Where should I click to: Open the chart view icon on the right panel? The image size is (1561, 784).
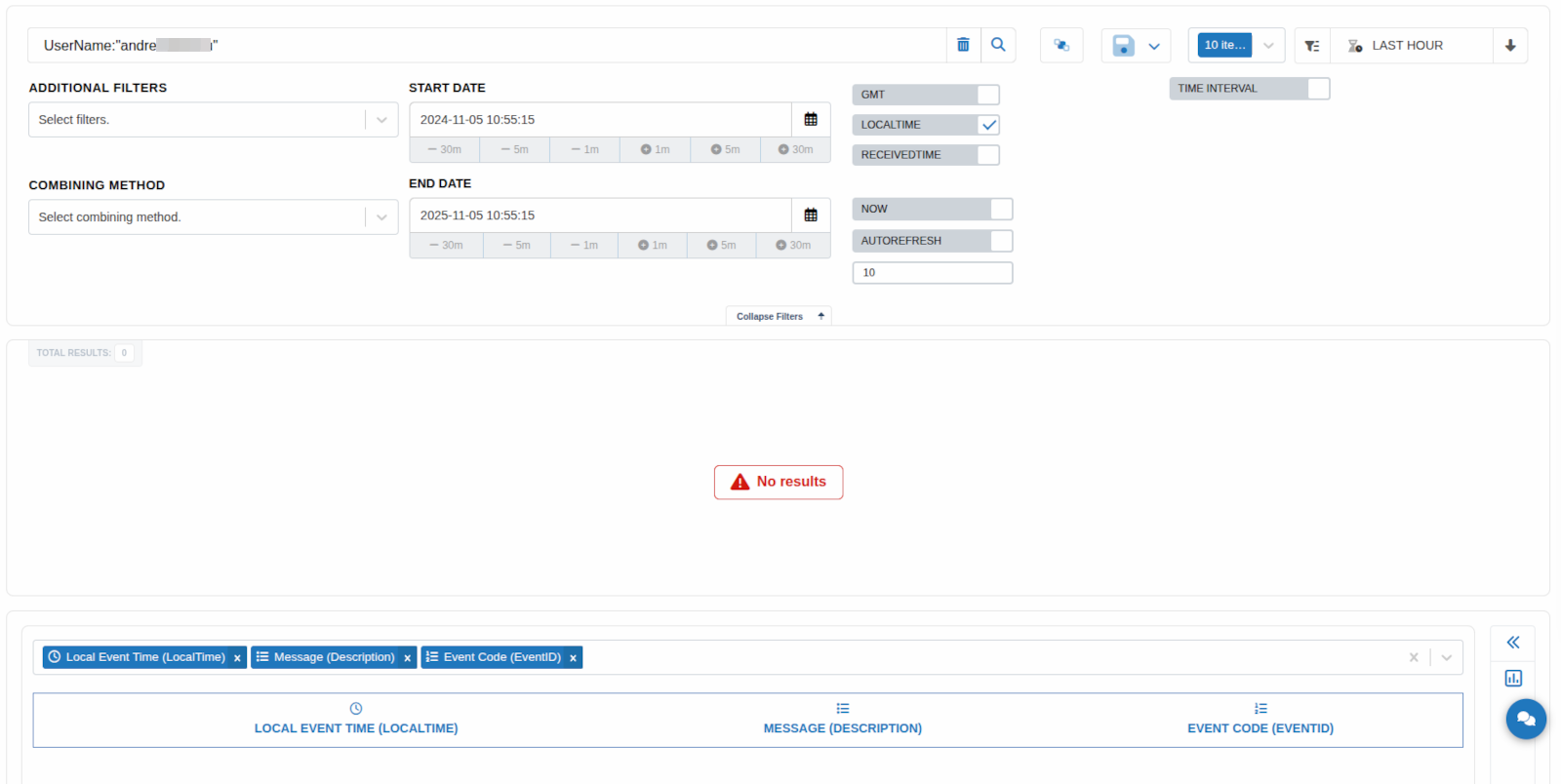pos(1513,679)
